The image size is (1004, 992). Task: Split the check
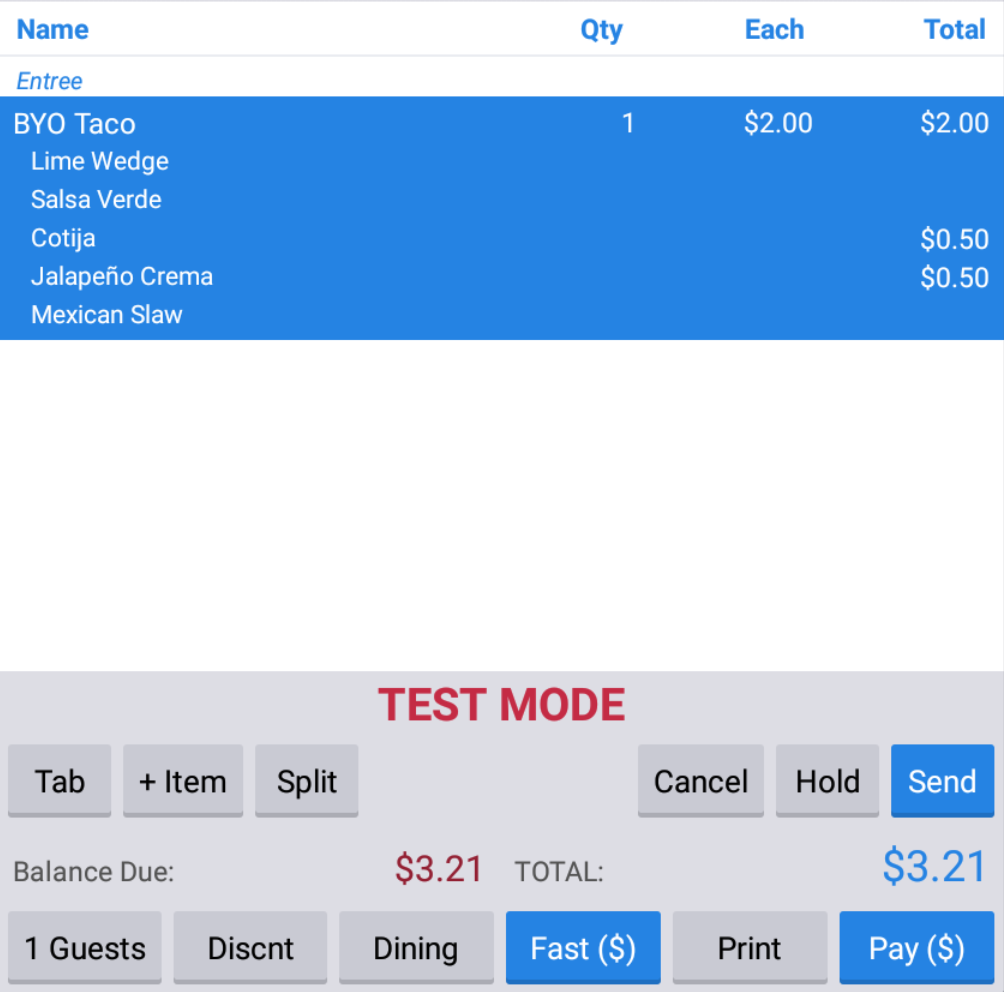307,781
